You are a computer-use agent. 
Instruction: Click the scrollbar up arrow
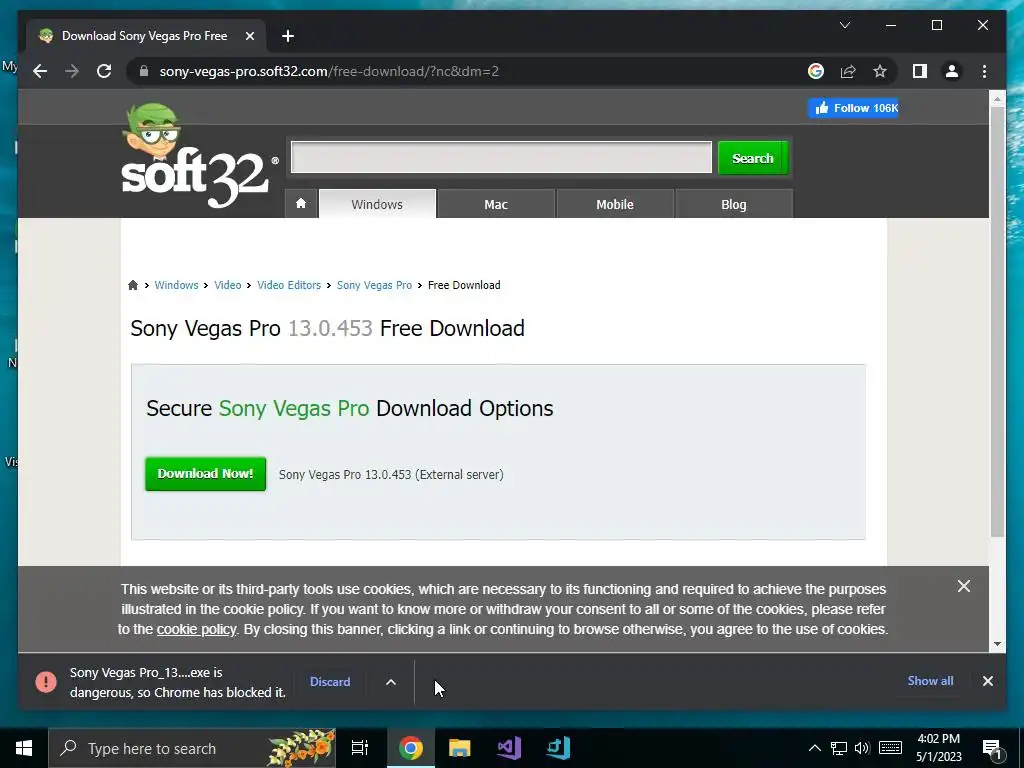[997, 99]
